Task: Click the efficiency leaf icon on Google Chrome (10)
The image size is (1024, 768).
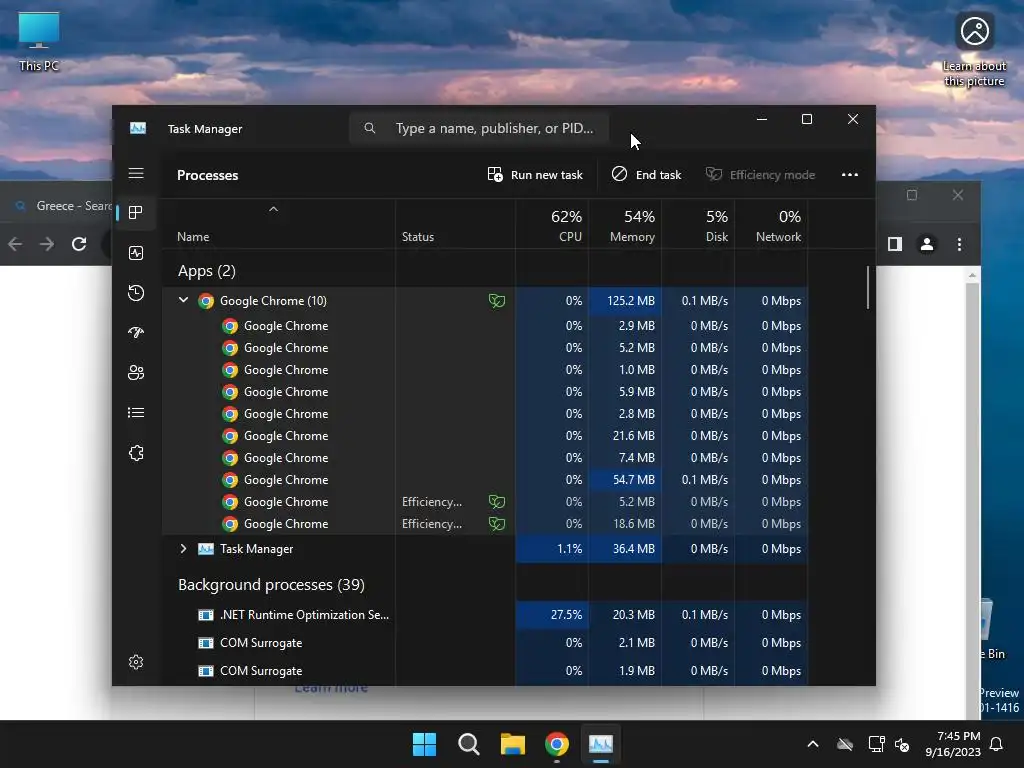Action: point(497,300)
